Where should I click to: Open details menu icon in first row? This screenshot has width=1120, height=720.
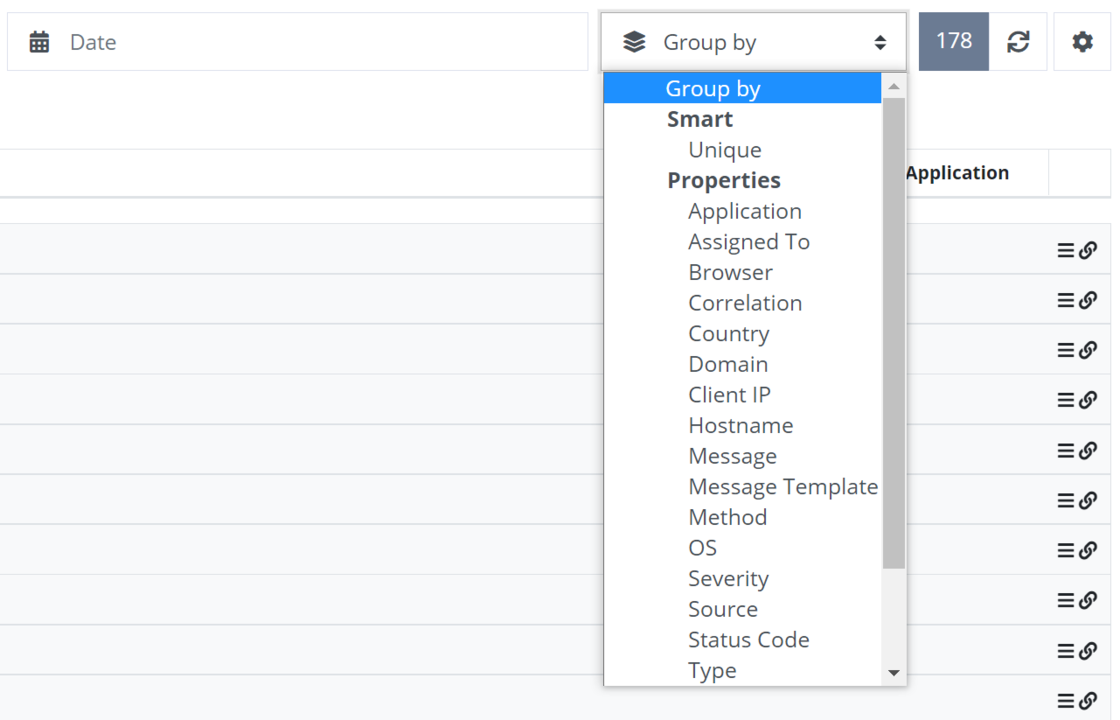click(1065, 250)
